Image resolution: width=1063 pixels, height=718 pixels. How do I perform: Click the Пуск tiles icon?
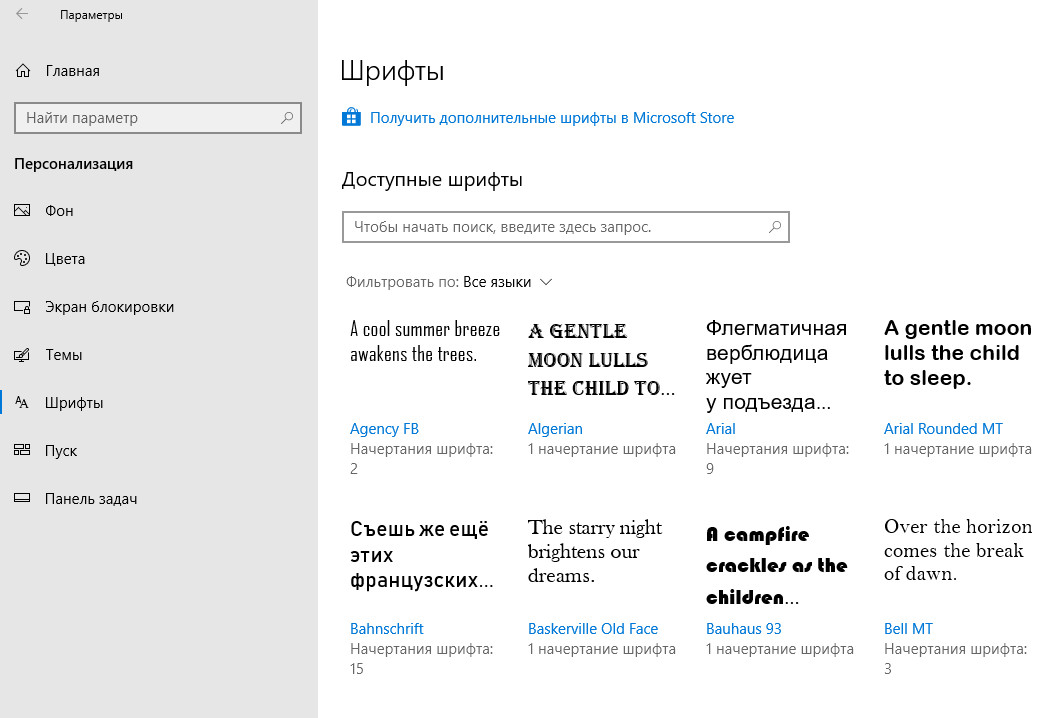tap(22, 450)
